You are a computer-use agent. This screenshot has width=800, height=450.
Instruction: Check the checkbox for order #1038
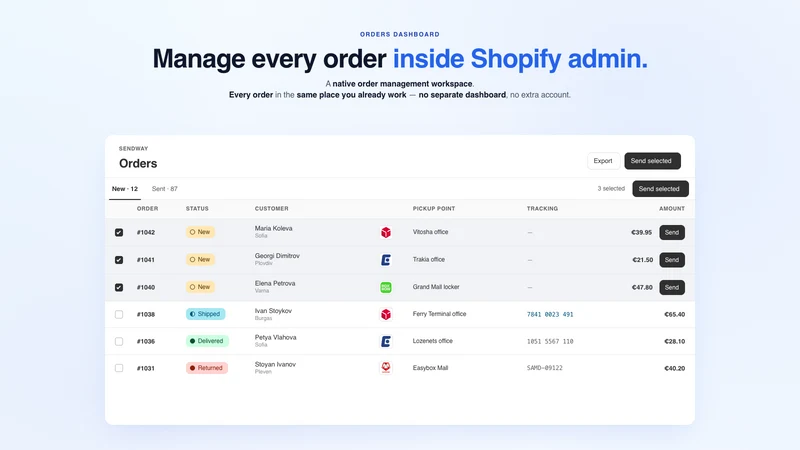pos(119,314)
